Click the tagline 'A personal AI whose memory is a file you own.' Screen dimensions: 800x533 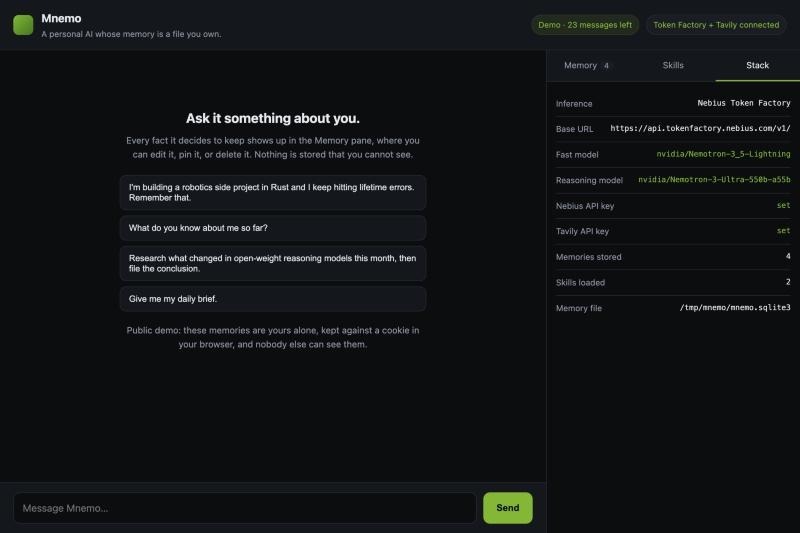131,34
